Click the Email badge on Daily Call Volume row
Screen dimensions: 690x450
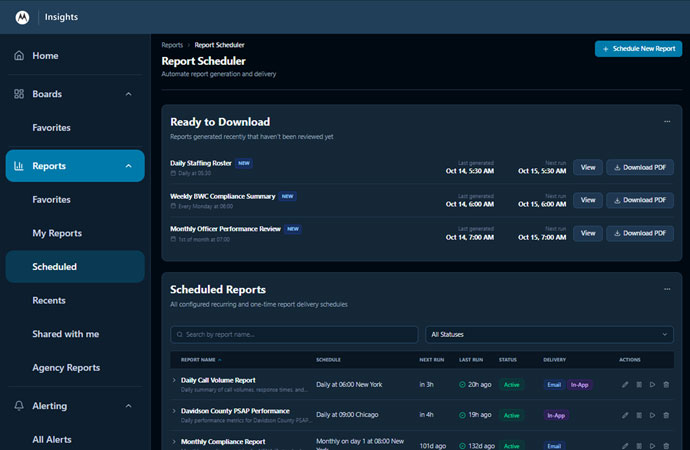[x=554, y=385]
